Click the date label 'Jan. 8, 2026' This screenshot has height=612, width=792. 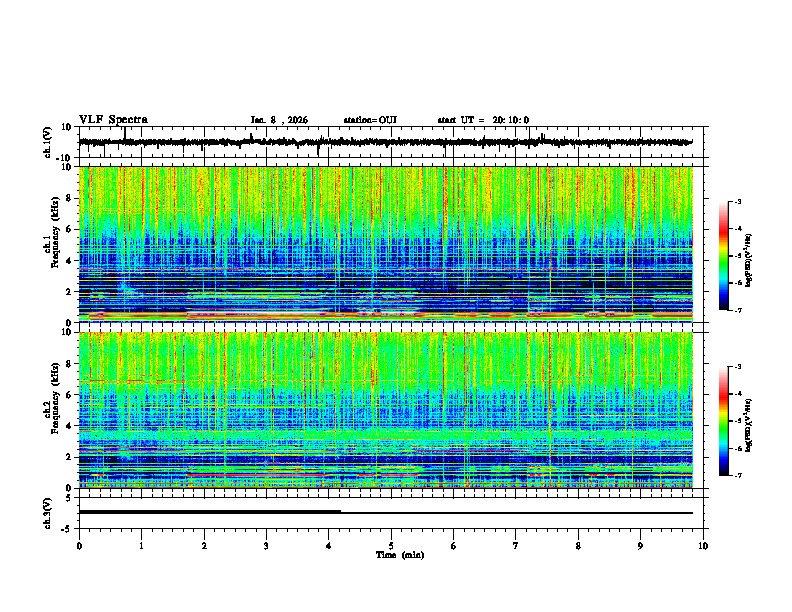[279, 120]
